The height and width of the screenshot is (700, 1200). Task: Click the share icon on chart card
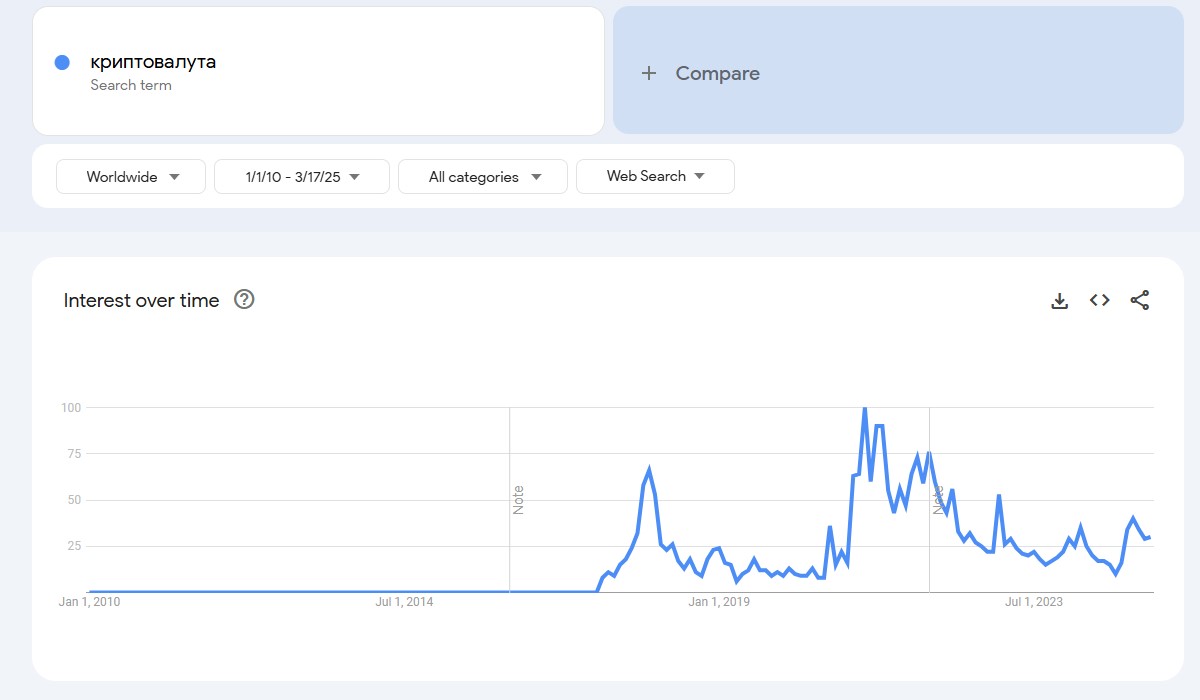click(x=1140, y=300)
